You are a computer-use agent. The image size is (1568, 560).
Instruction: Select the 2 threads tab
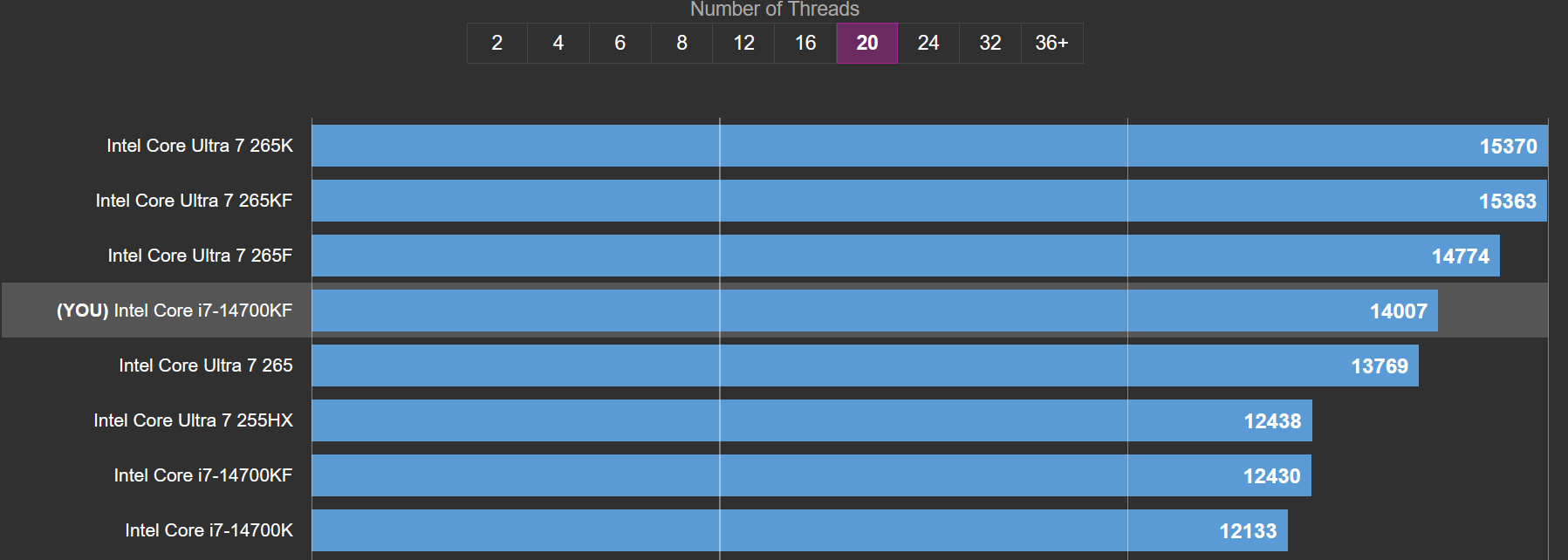(496, 43)
